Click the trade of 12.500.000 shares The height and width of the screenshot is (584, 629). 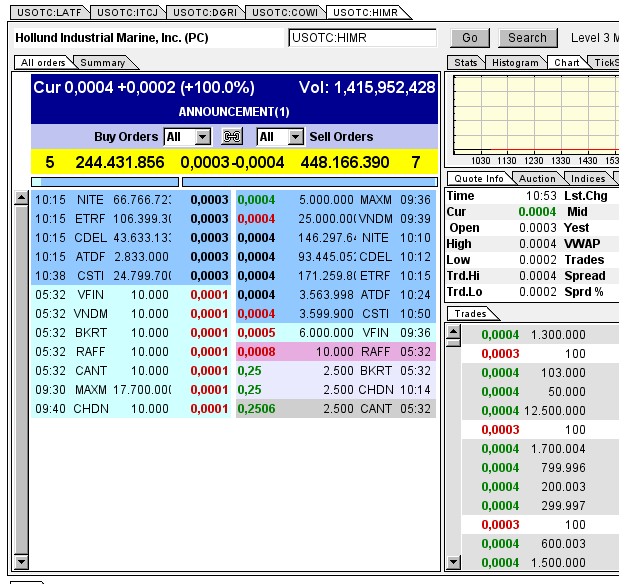(x=540, y=411)
